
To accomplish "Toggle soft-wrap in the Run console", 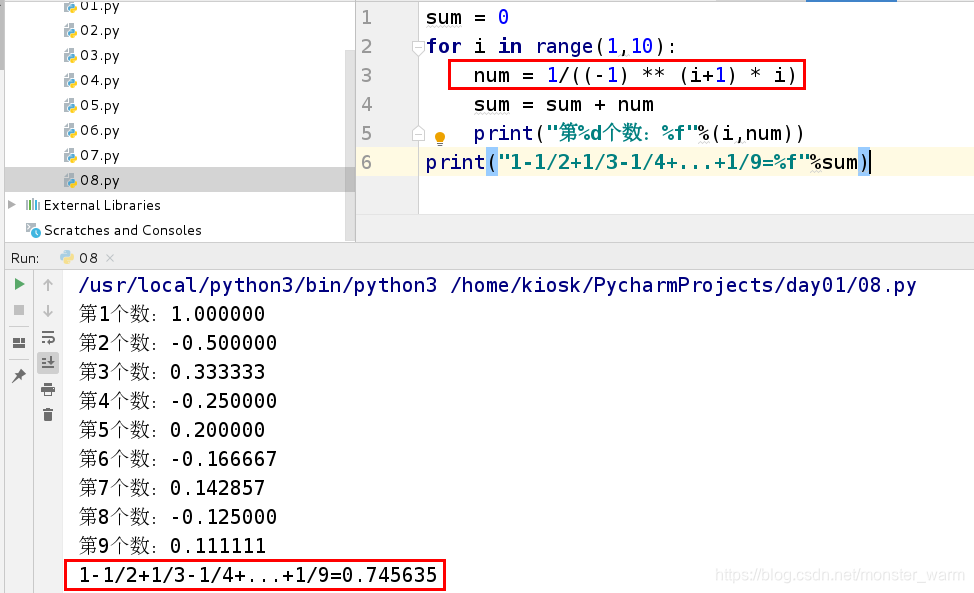I will [x=48, y=337].
